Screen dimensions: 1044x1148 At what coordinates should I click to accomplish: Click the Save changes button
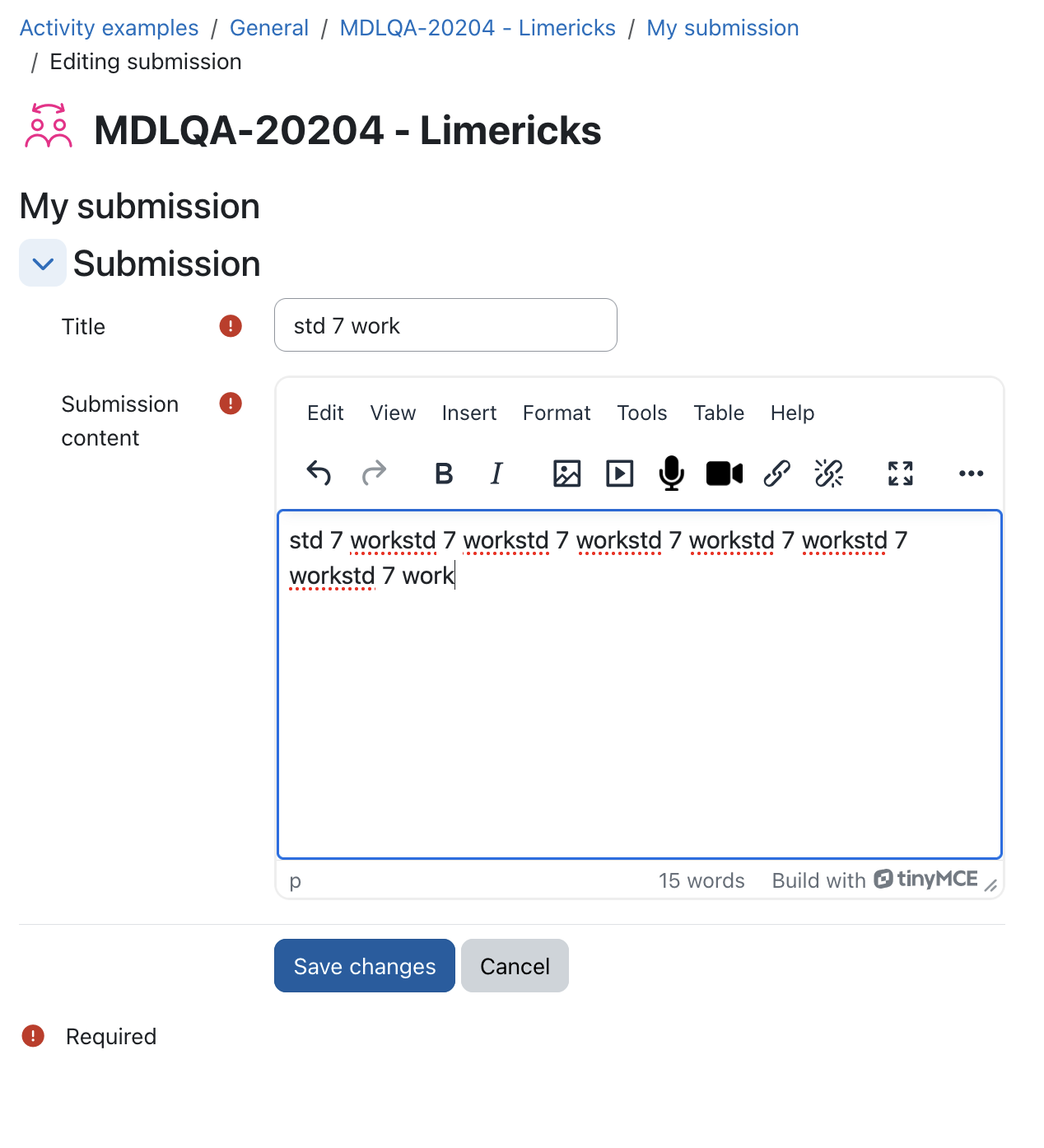point(365,966)
